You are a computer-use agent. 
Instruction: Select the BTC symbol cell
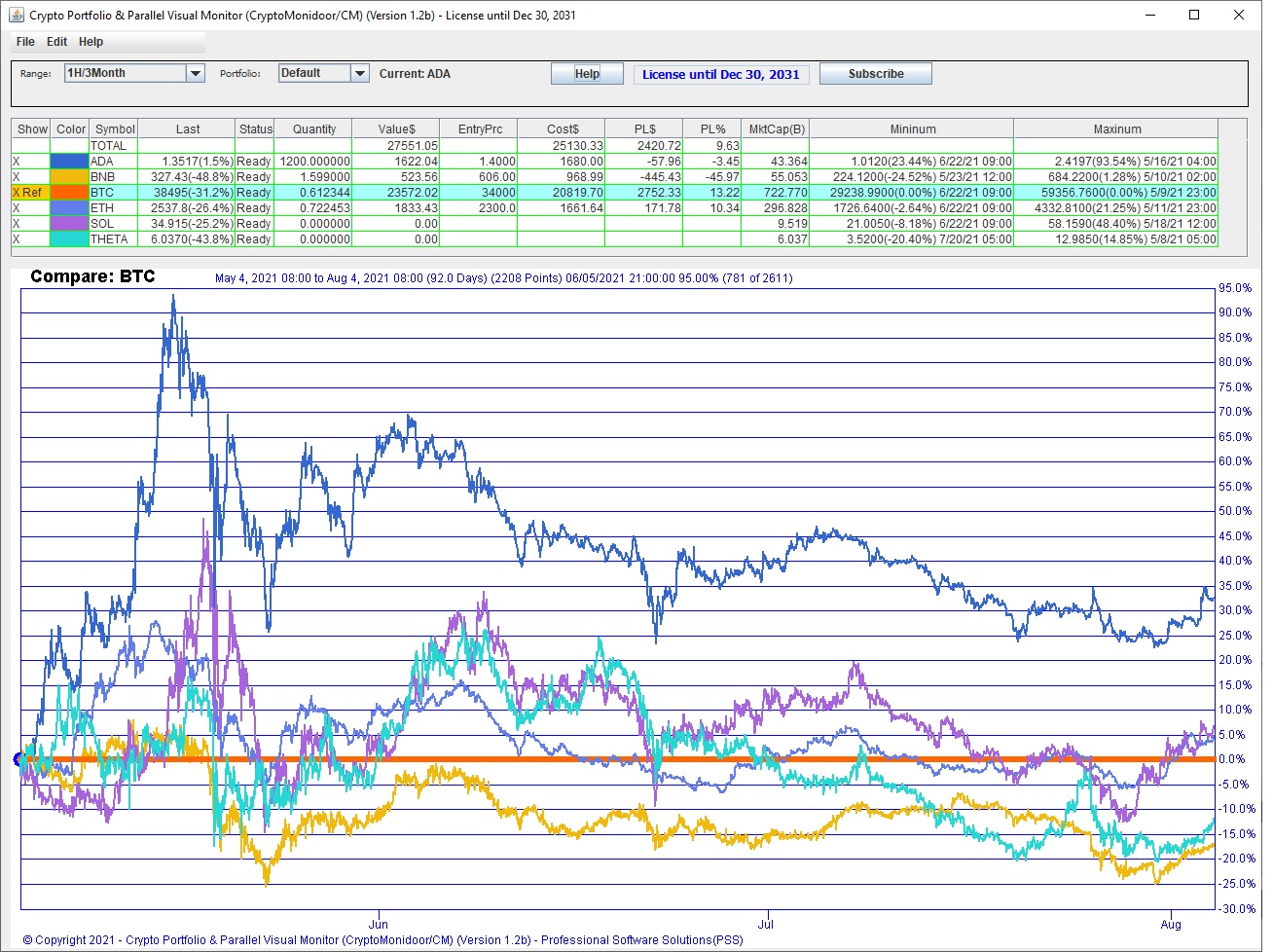tap(114, 193)
